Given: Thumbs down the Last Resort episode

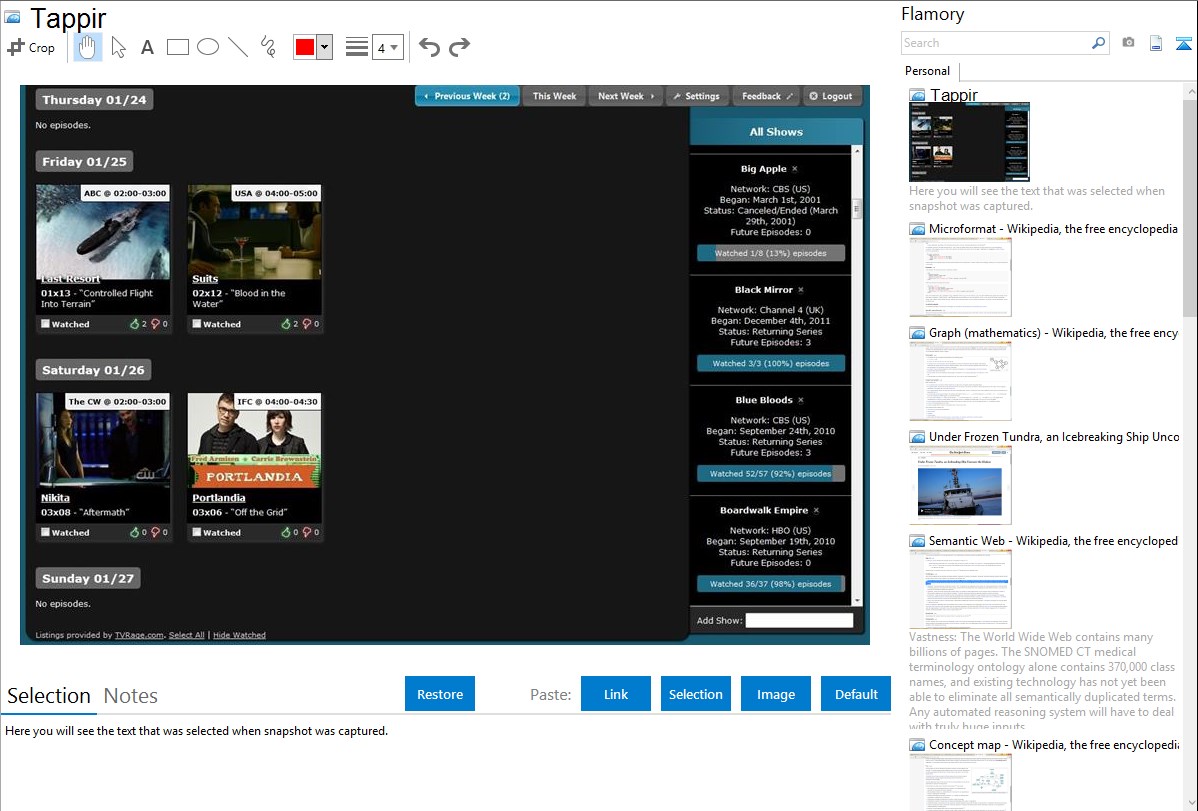Looking at the screenshot, I should tap(156, 324).
